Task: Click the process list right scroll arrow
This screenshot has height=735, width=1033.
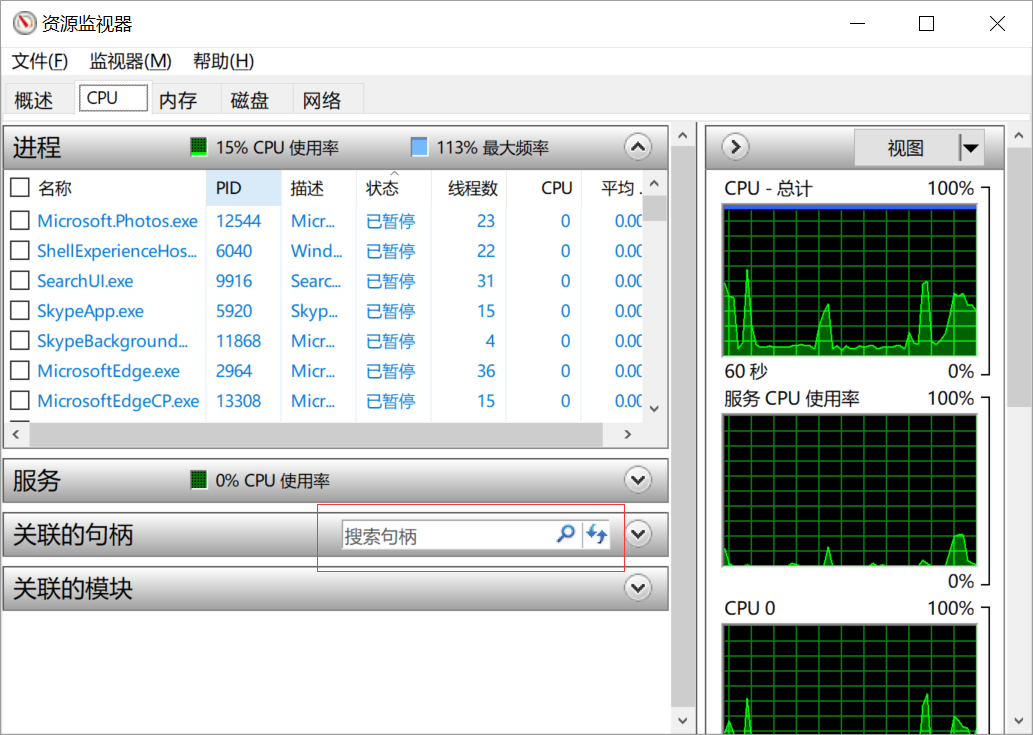Action: [627, 434]
